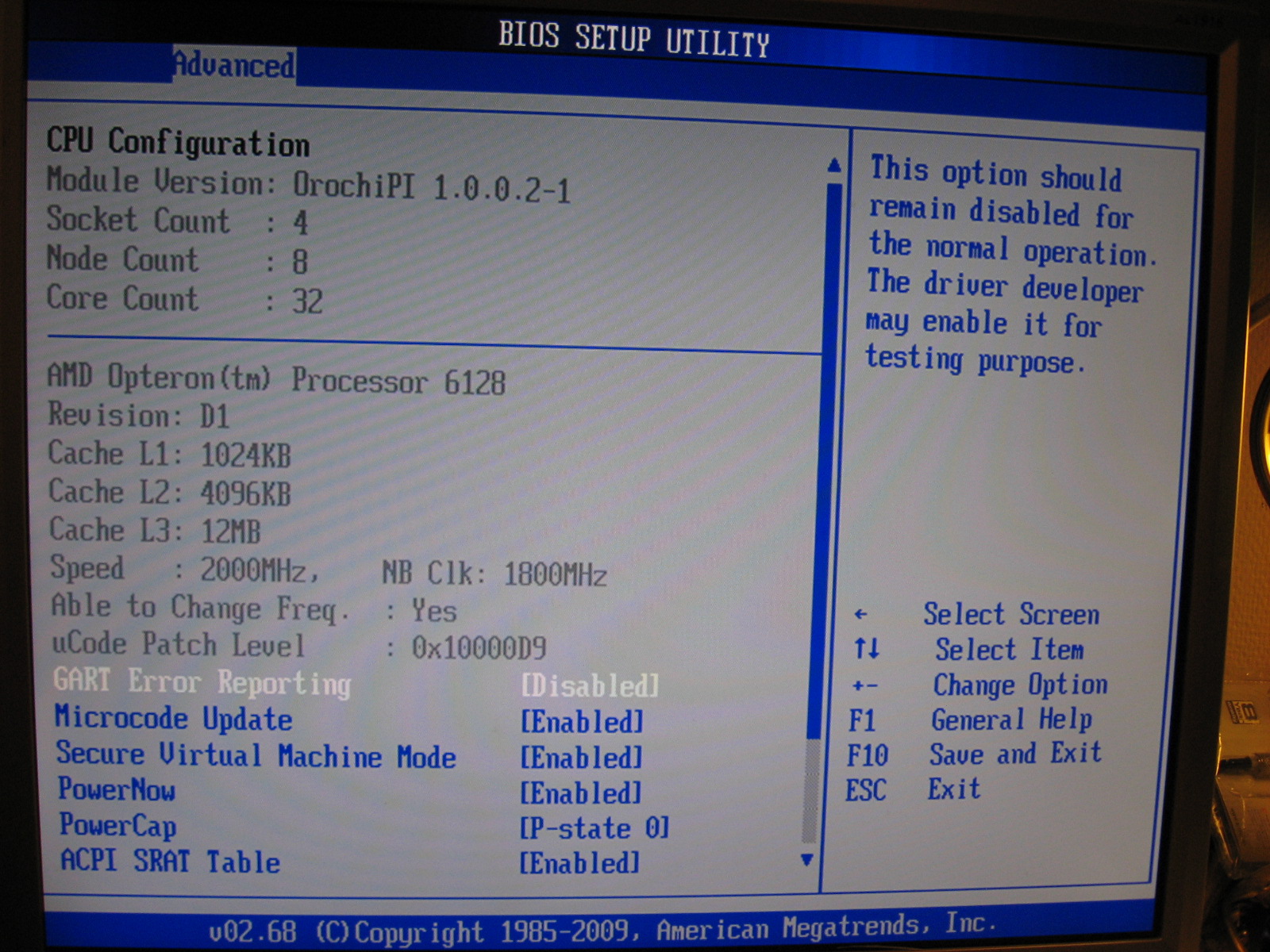Click the F10 Save and Exit entry
The height and width of the screenshot is (952, 1270).
coord(975,754)
